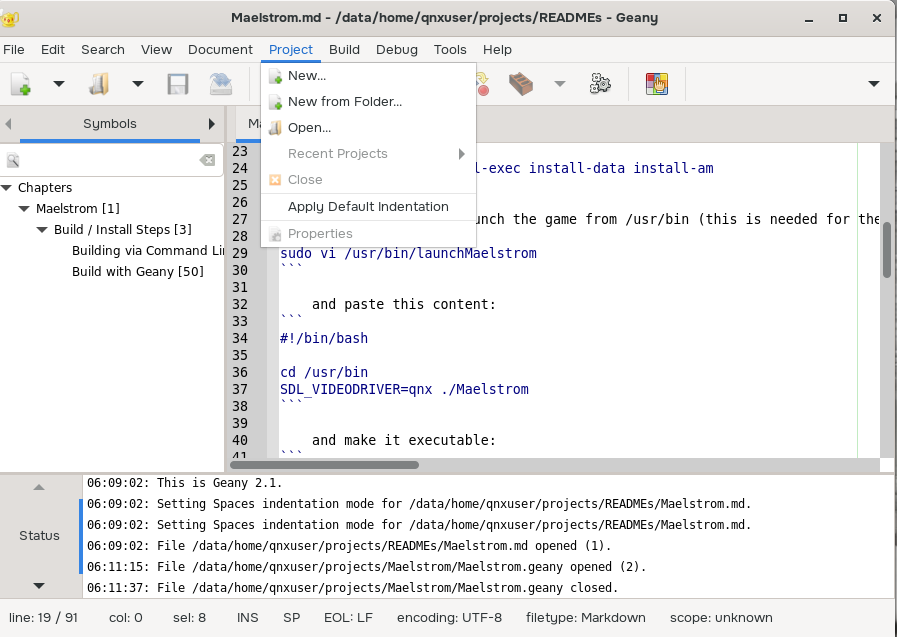Collapse the Build / Install Steps node
The width and height of the screenshot is (897, 637).
(x=42, y=230)
